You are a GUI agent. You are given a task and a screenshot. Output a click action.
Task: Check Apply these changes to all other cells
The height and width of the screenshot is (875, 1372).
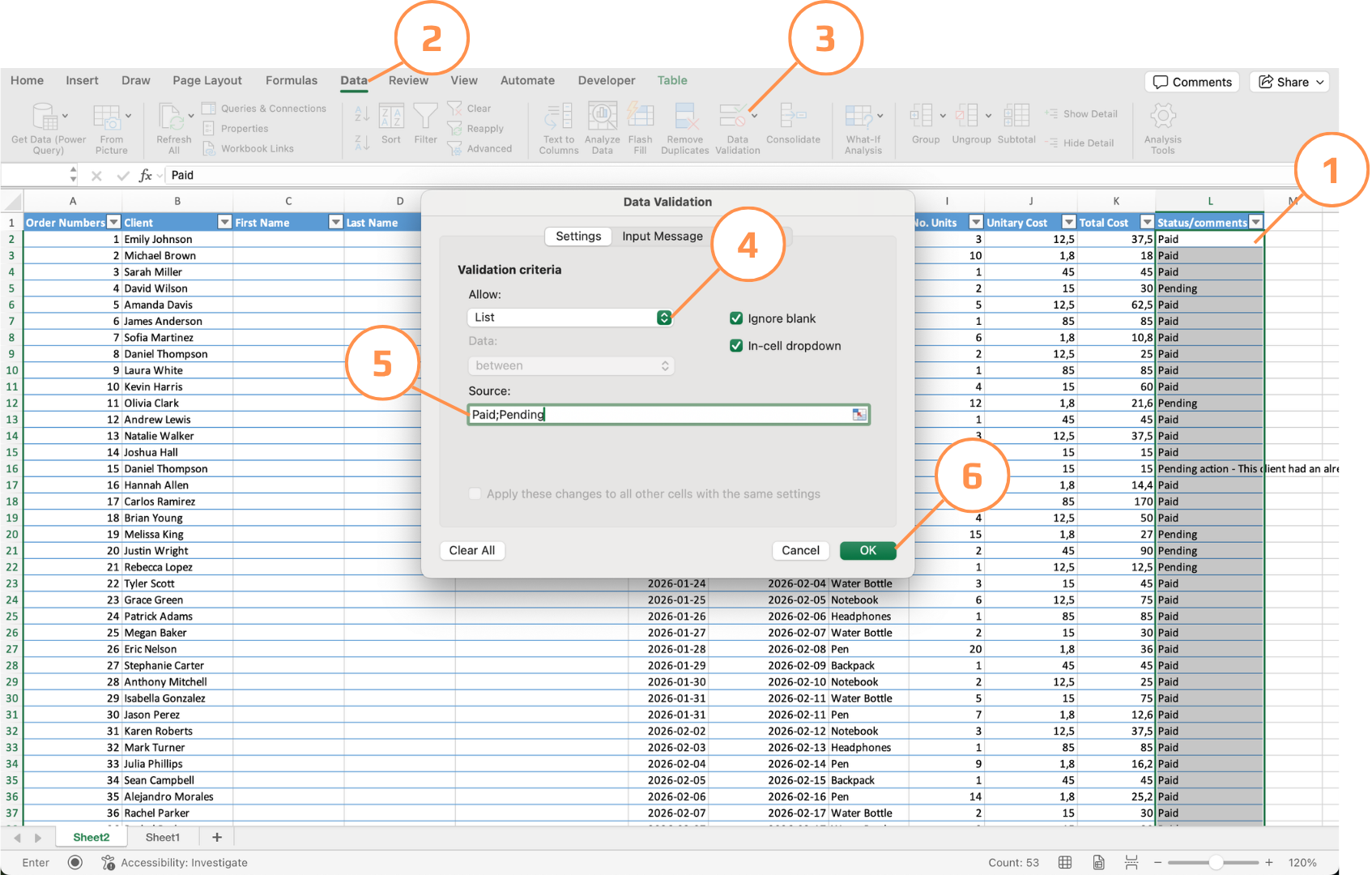point(475,494)
